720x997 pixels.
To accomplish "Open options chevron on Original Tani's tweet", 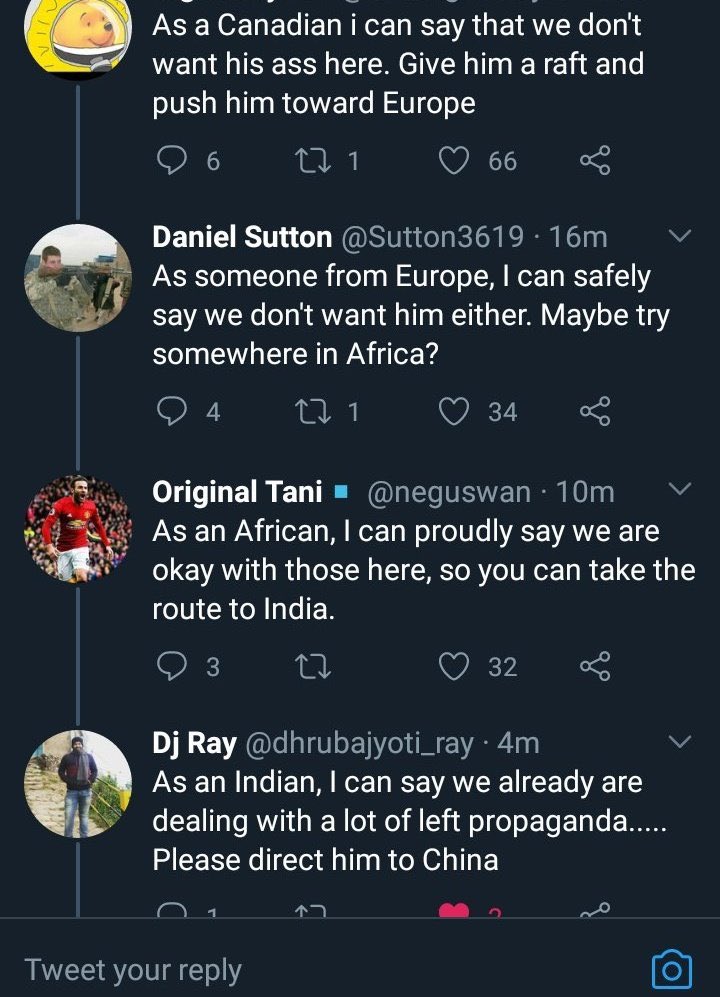I will pyautogui.click(x=680, y=488).
